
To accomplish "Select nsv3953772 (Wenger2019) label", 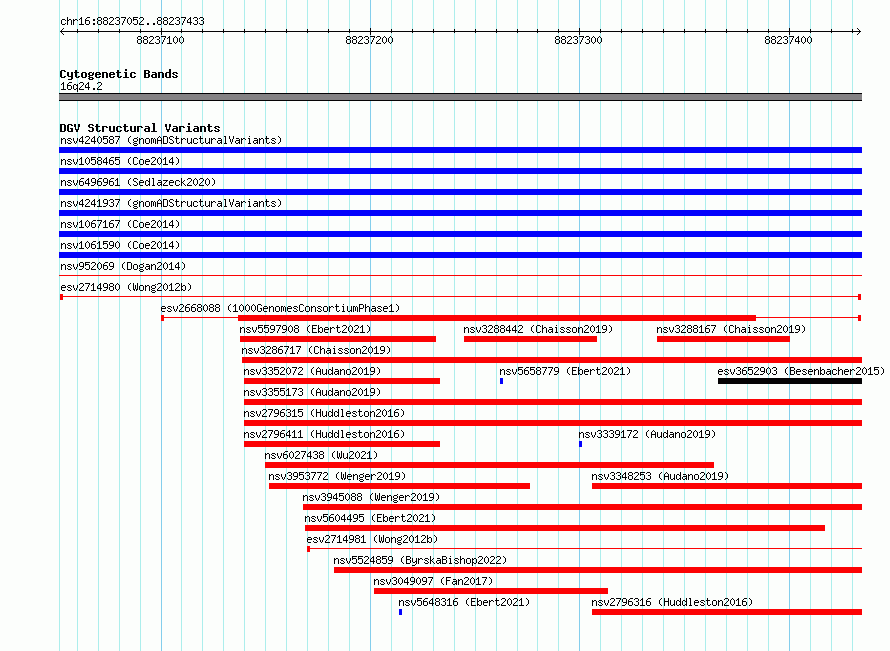I will pos(337,476).
